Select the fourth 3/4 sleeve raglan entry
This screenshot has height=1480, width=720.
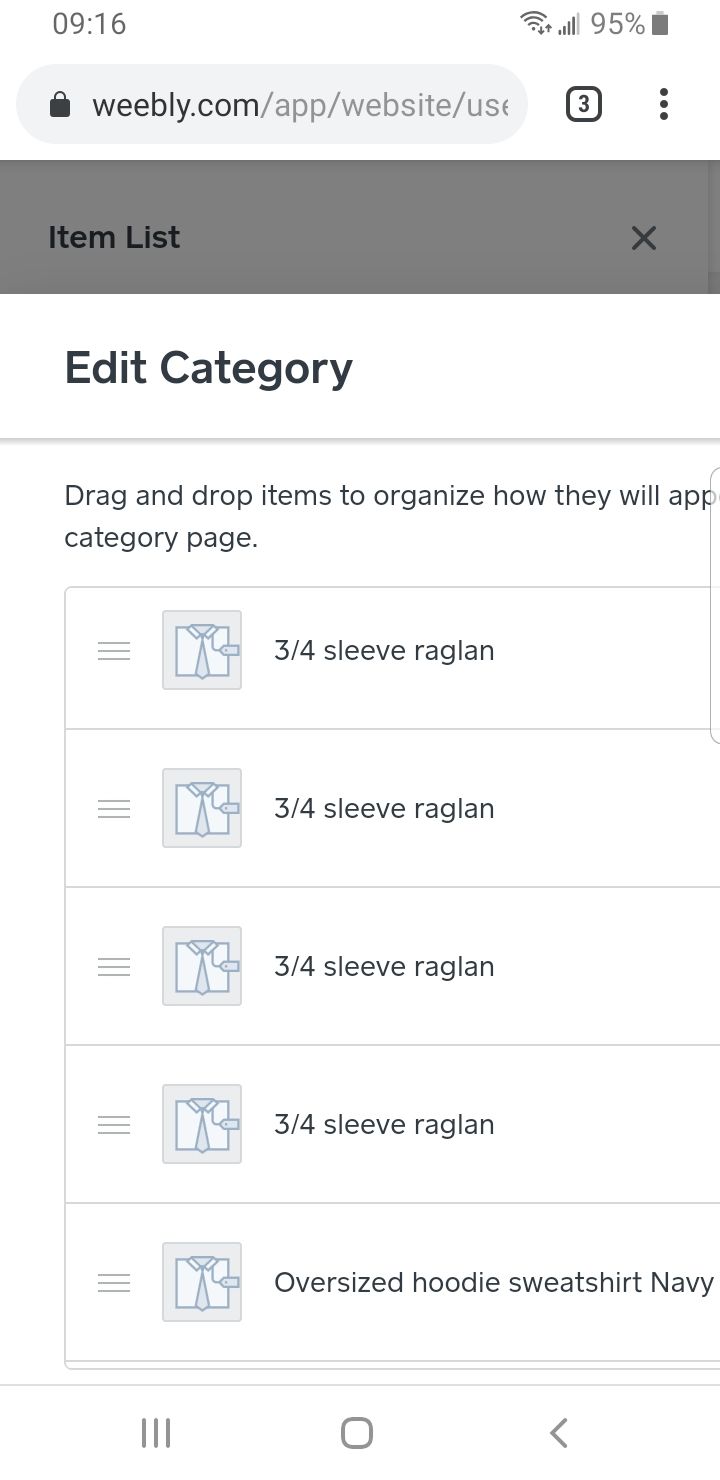384,1124
